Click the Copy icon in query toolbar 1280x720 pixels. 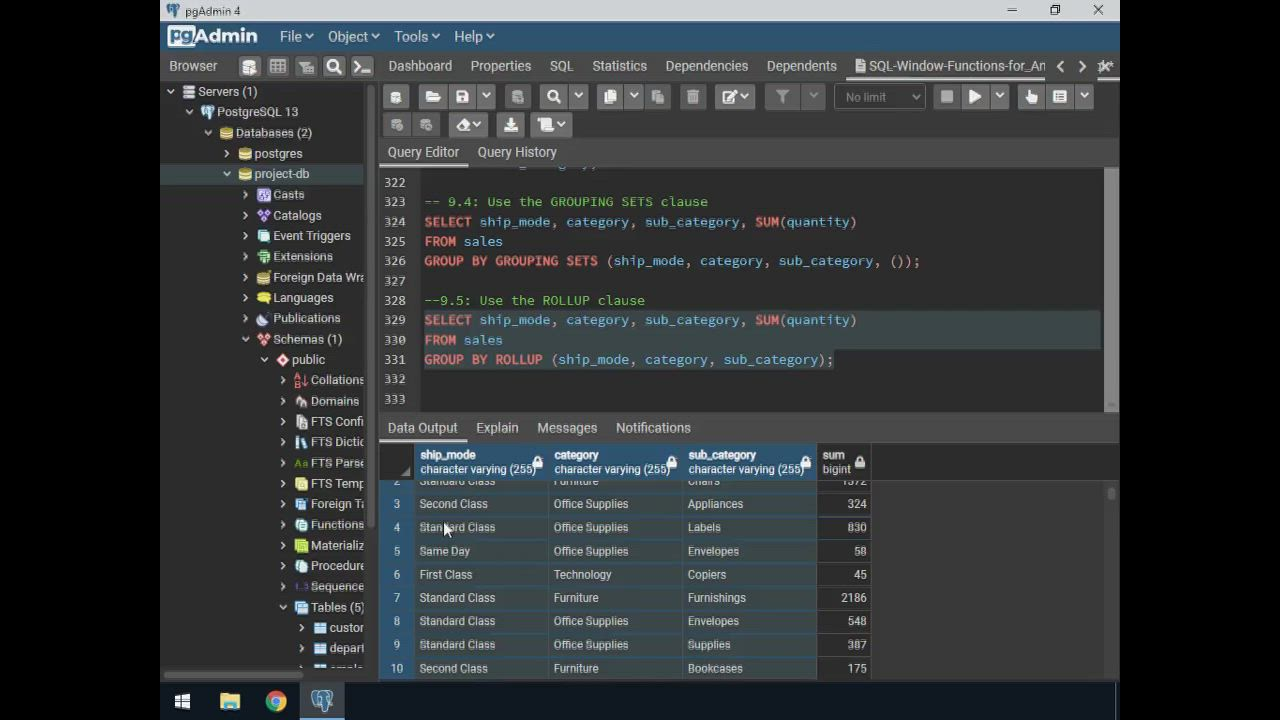(x=610, y=97)
